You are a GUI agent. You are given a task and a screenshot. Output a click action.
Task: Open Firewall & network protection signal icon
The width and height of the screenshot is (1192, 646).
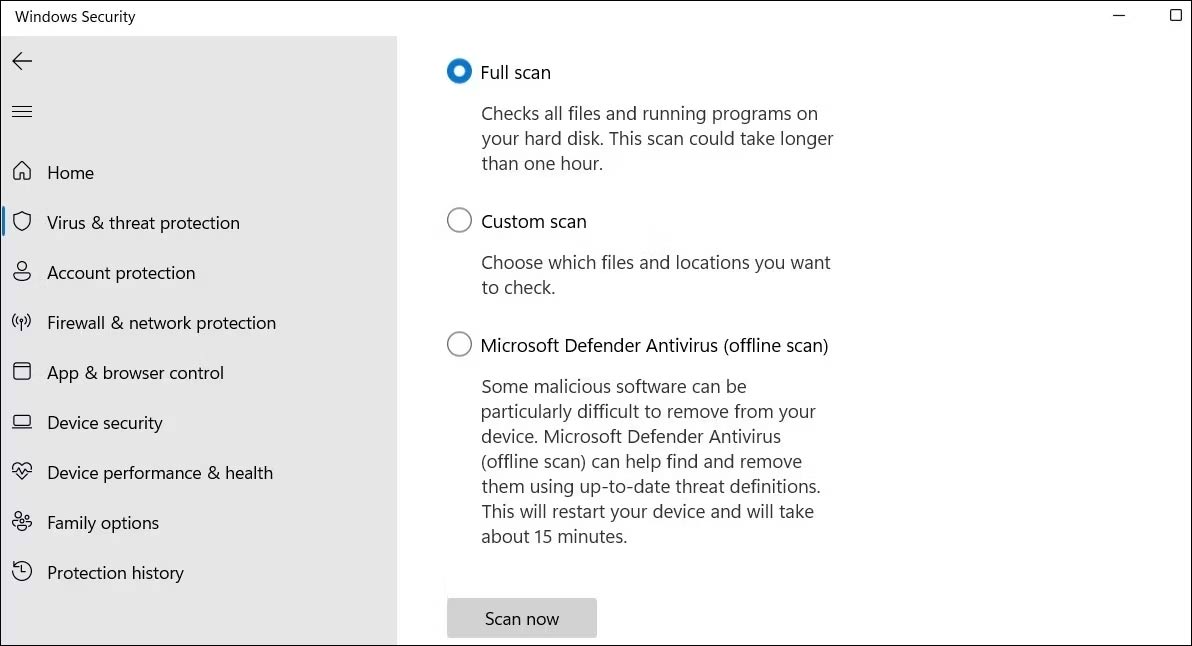tap(22, 322)
